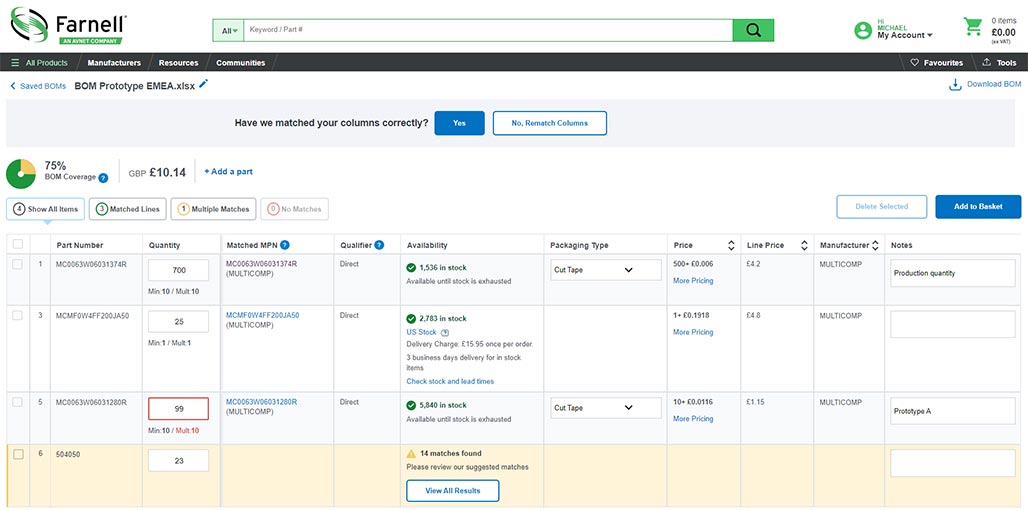Open matched MPN link MC0063W06031374R

(x=262, y=264)
